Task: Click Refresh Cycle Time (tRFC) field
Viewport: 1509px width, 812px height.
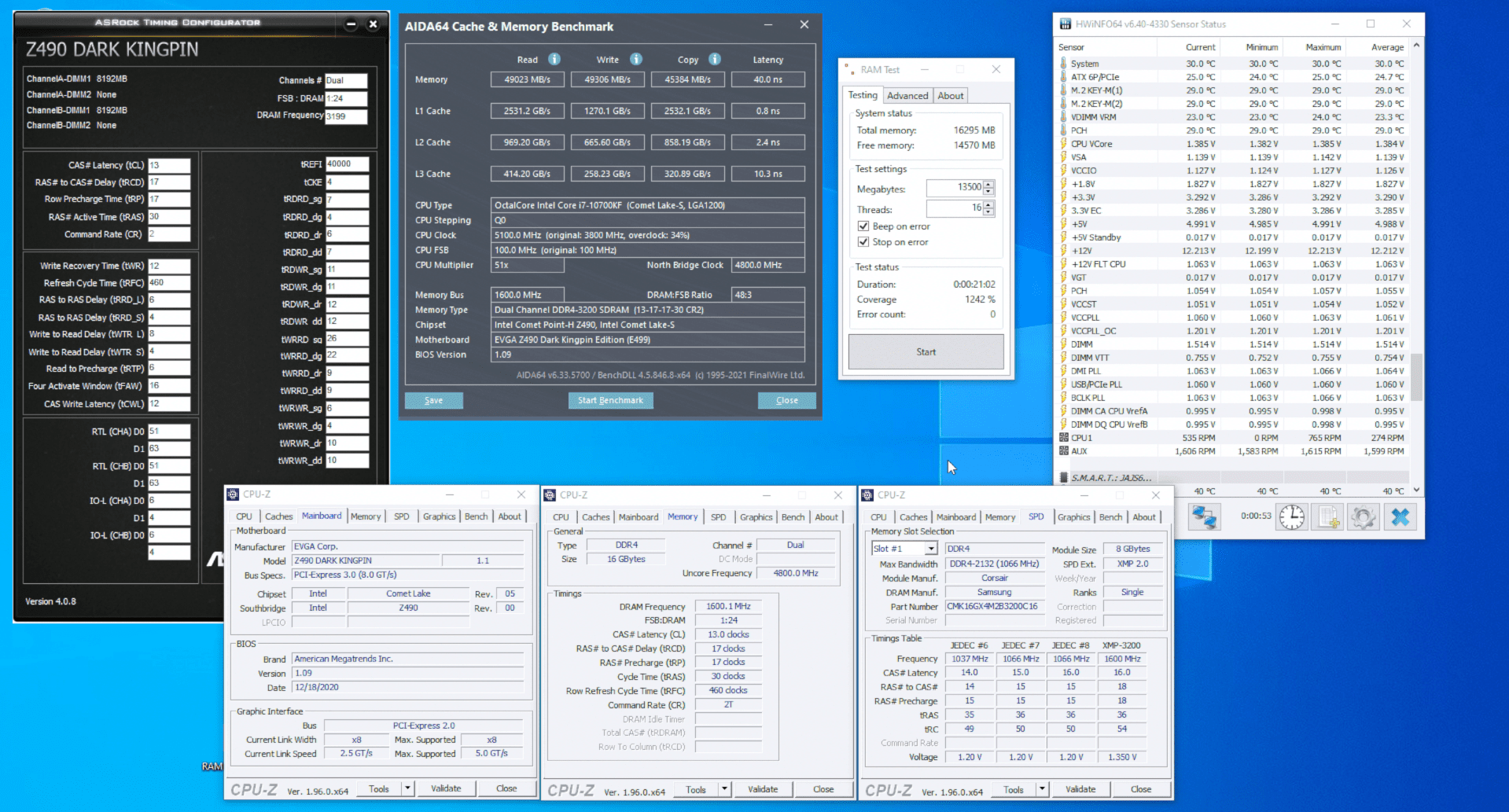Action: tap(169, 283)
